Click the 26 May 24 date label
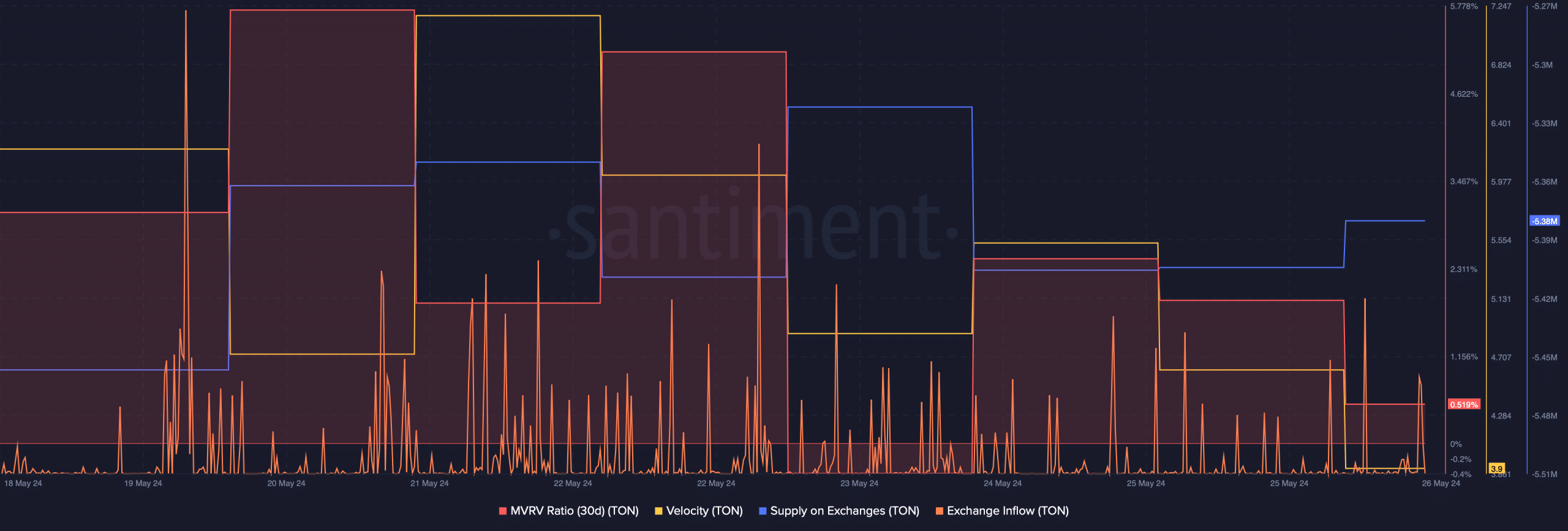The height and width of the screenshot is (531, 1568). [1441, 483]
